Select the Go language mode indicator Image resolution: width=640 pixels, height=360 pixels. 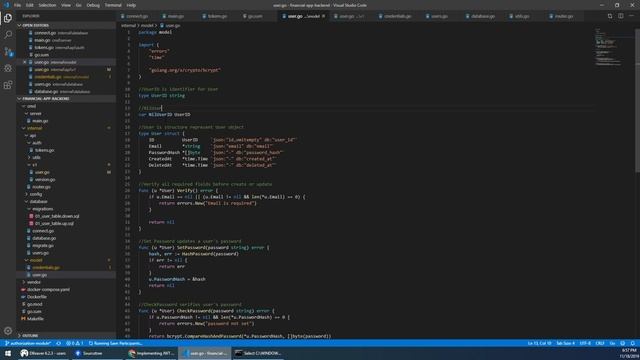[612, 343]
